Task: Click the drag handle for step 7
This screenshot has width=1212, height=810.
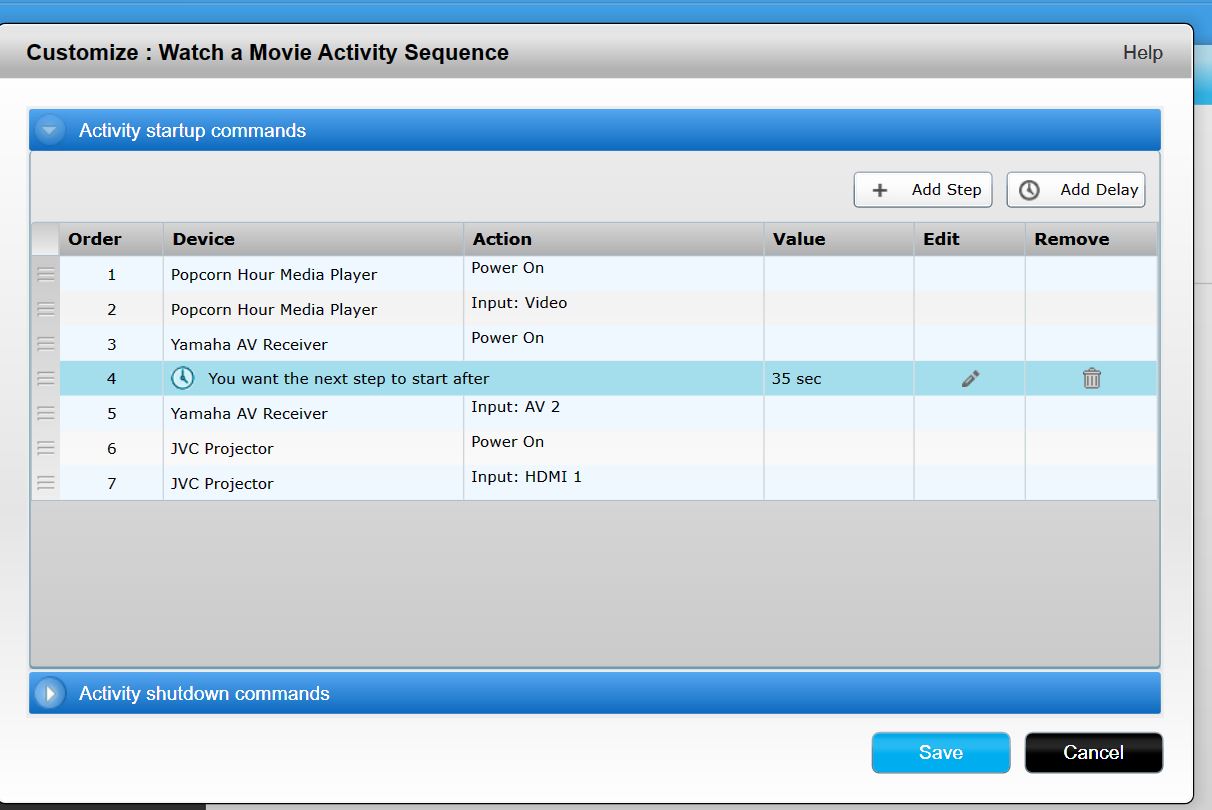Action: point(46,483)
